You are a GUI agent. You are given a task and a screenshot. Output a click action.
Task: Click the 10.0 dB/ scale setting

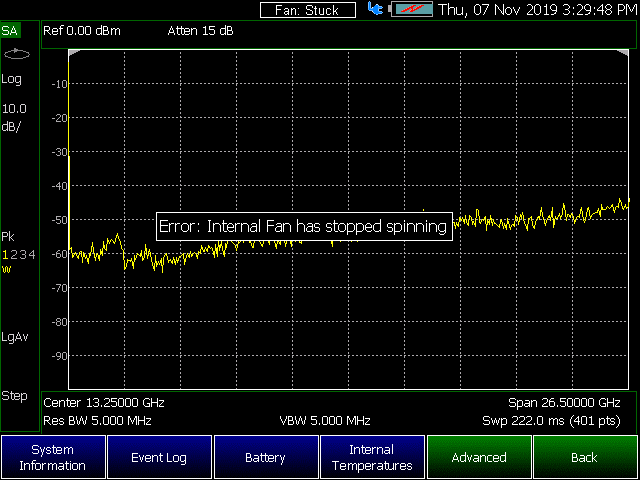tap(14, 118)
